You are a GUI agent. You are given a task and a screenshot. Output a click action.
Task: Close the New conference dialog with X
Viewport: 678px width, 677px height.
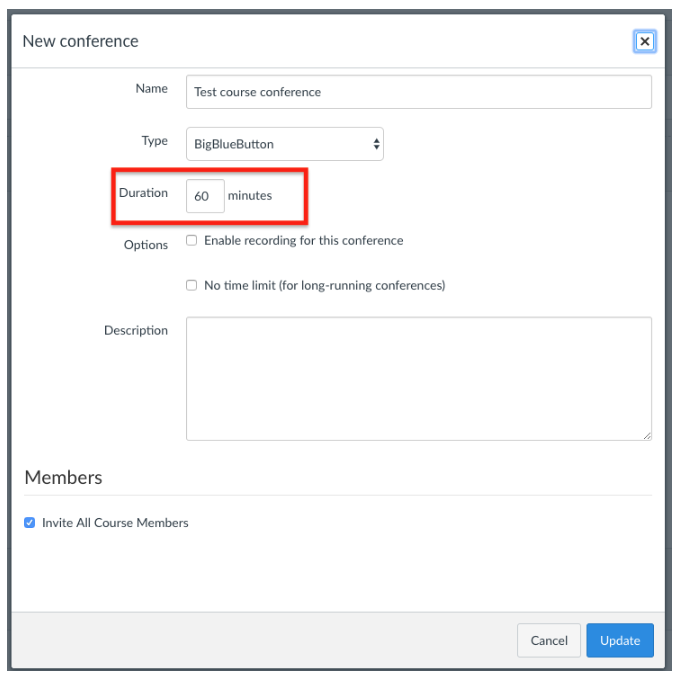(x=644, y=42)
